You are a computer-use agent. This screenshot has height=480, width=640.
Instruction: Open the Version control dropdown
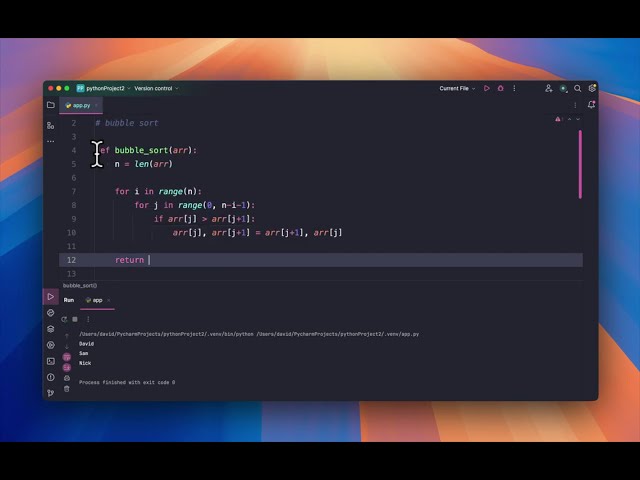tap(156, 88)
